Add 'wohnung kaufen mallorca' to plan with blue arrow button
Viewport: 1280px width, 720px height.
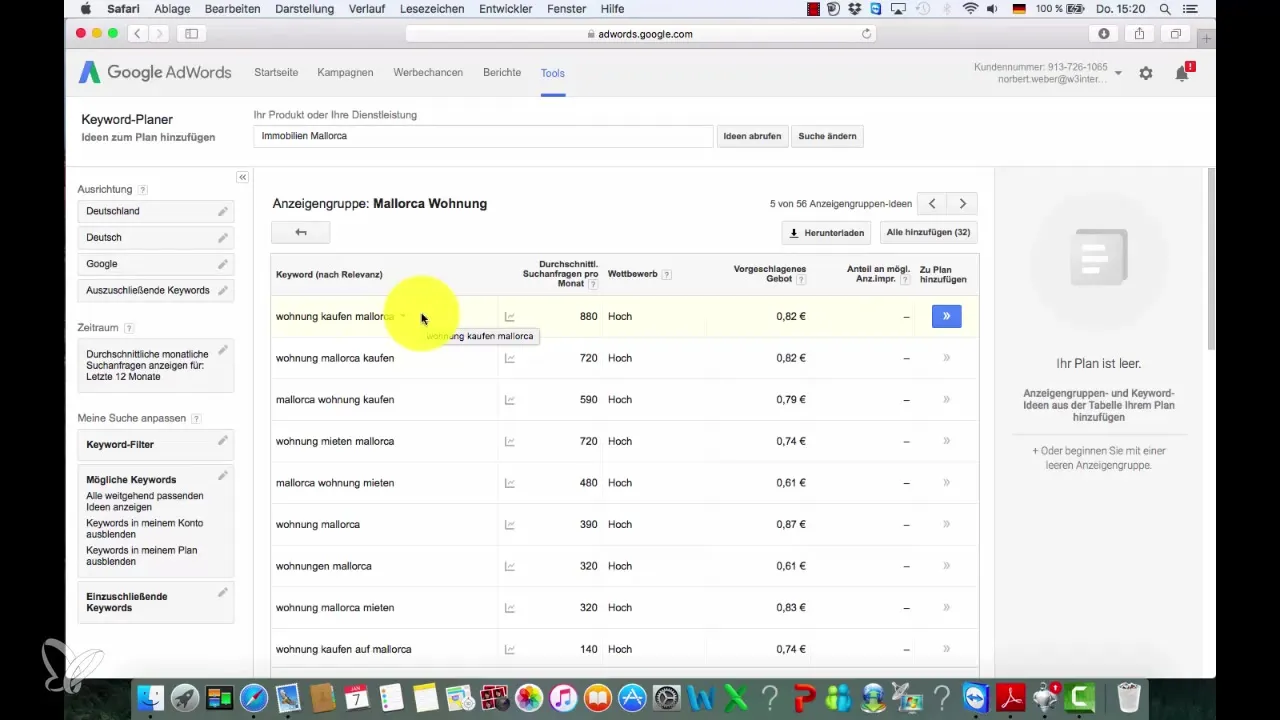946,316
